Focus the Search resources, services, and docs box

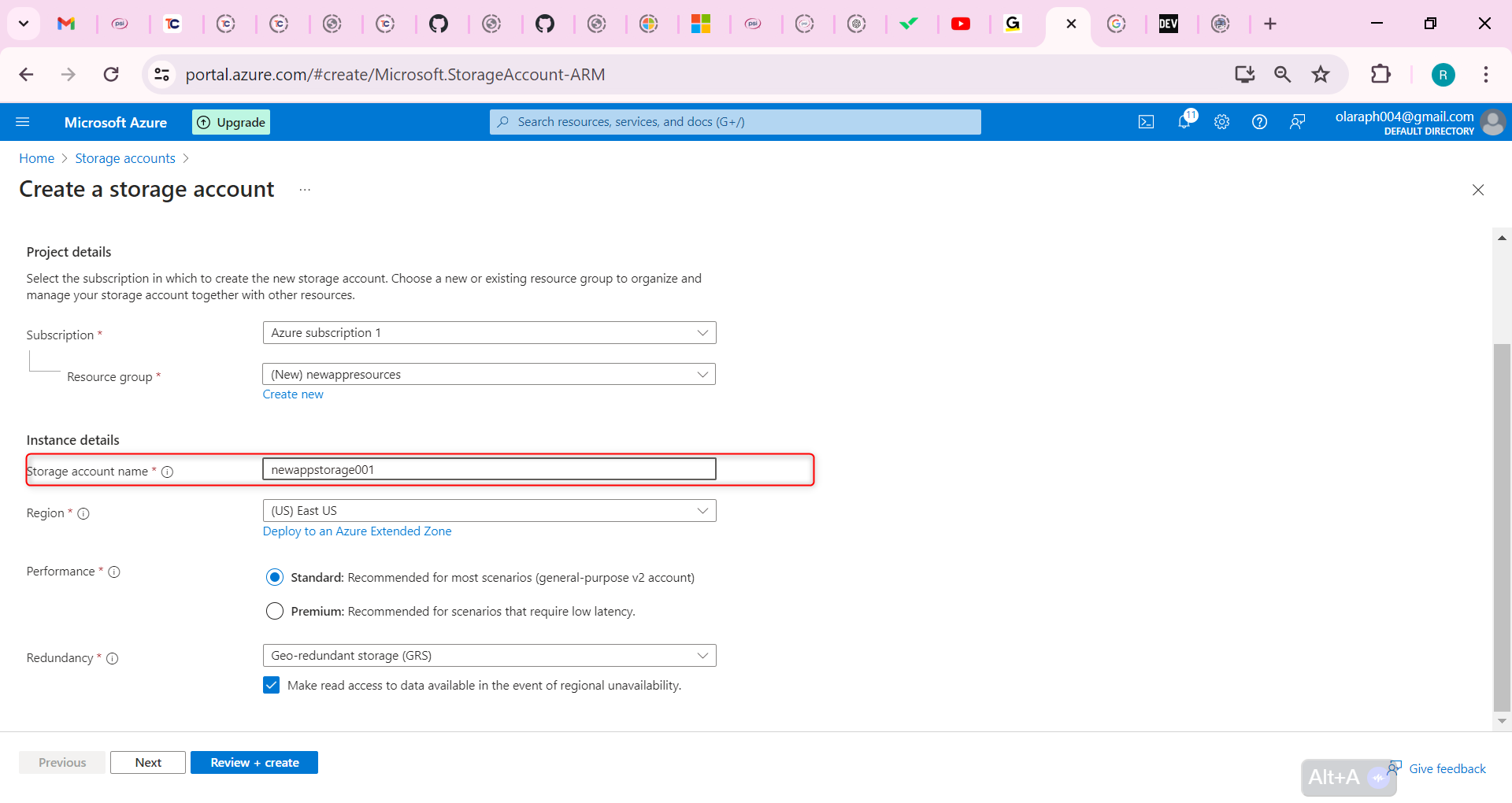(x=736, y=122)
